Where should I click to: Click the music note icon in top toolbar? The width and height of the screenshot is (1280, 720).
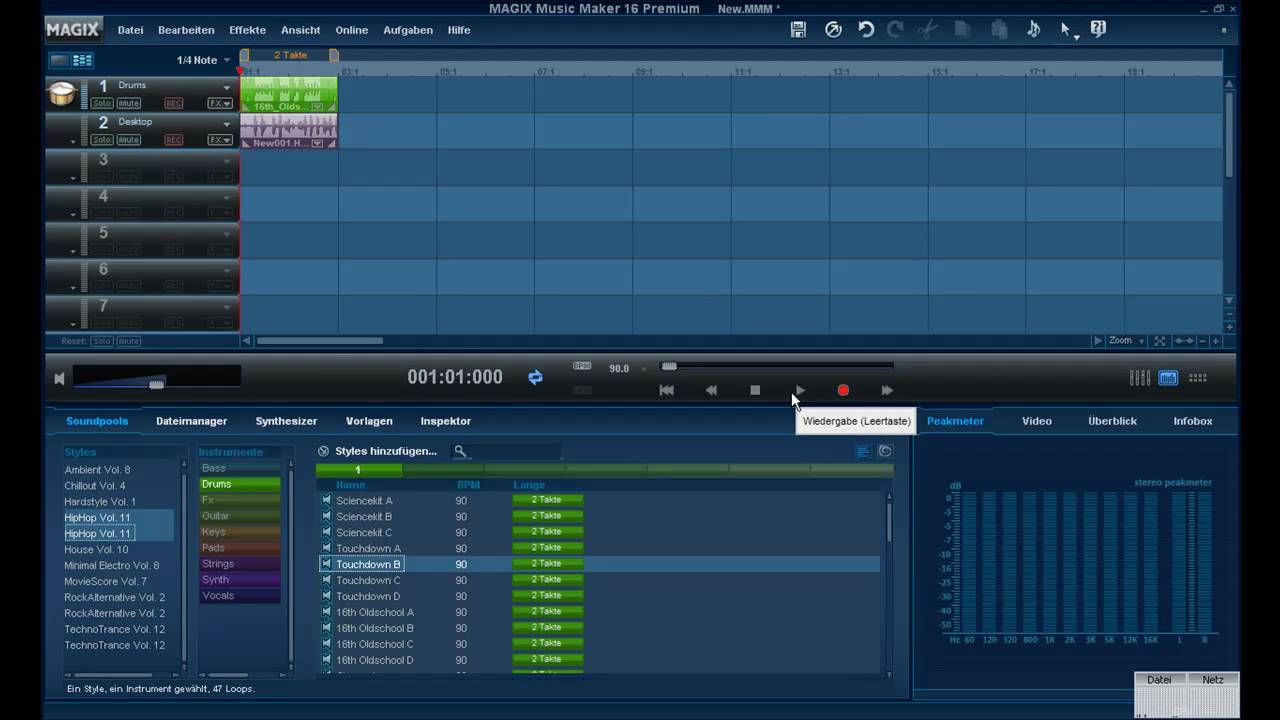[x=1033, y=30]
